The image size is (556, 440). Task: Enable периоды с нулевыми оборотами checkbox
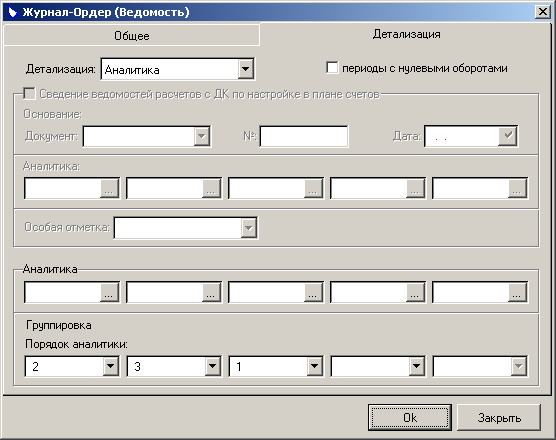pyautogui.click(x=332, y=67)
